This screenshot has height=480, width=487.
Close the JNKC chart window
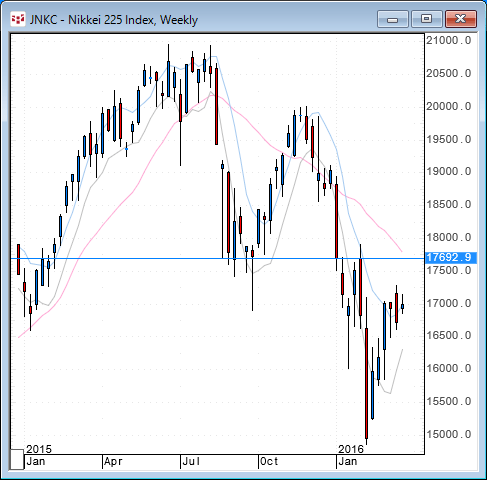coord(461,19)
